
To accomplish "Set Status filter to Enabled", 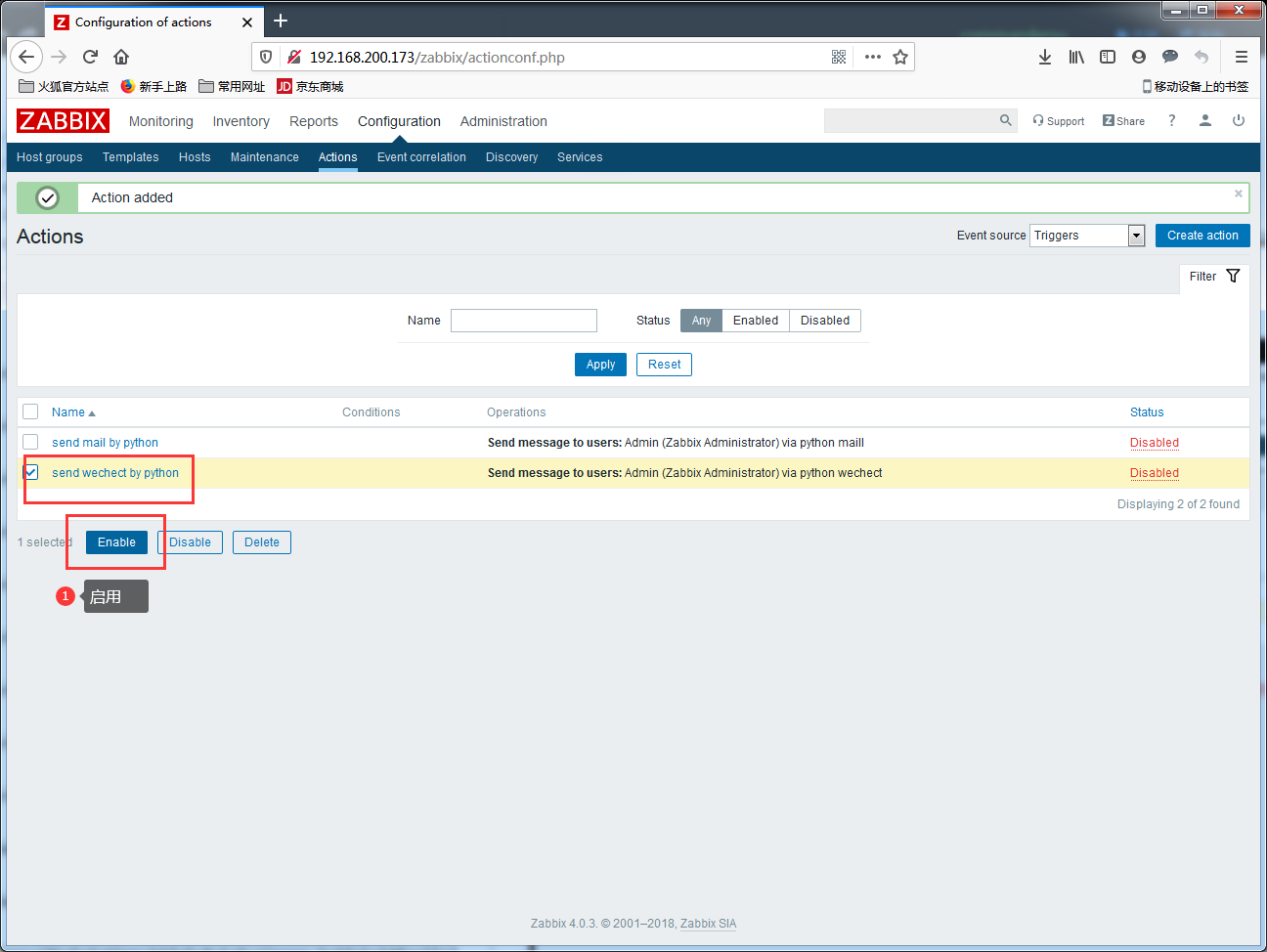I will [756, 321].
